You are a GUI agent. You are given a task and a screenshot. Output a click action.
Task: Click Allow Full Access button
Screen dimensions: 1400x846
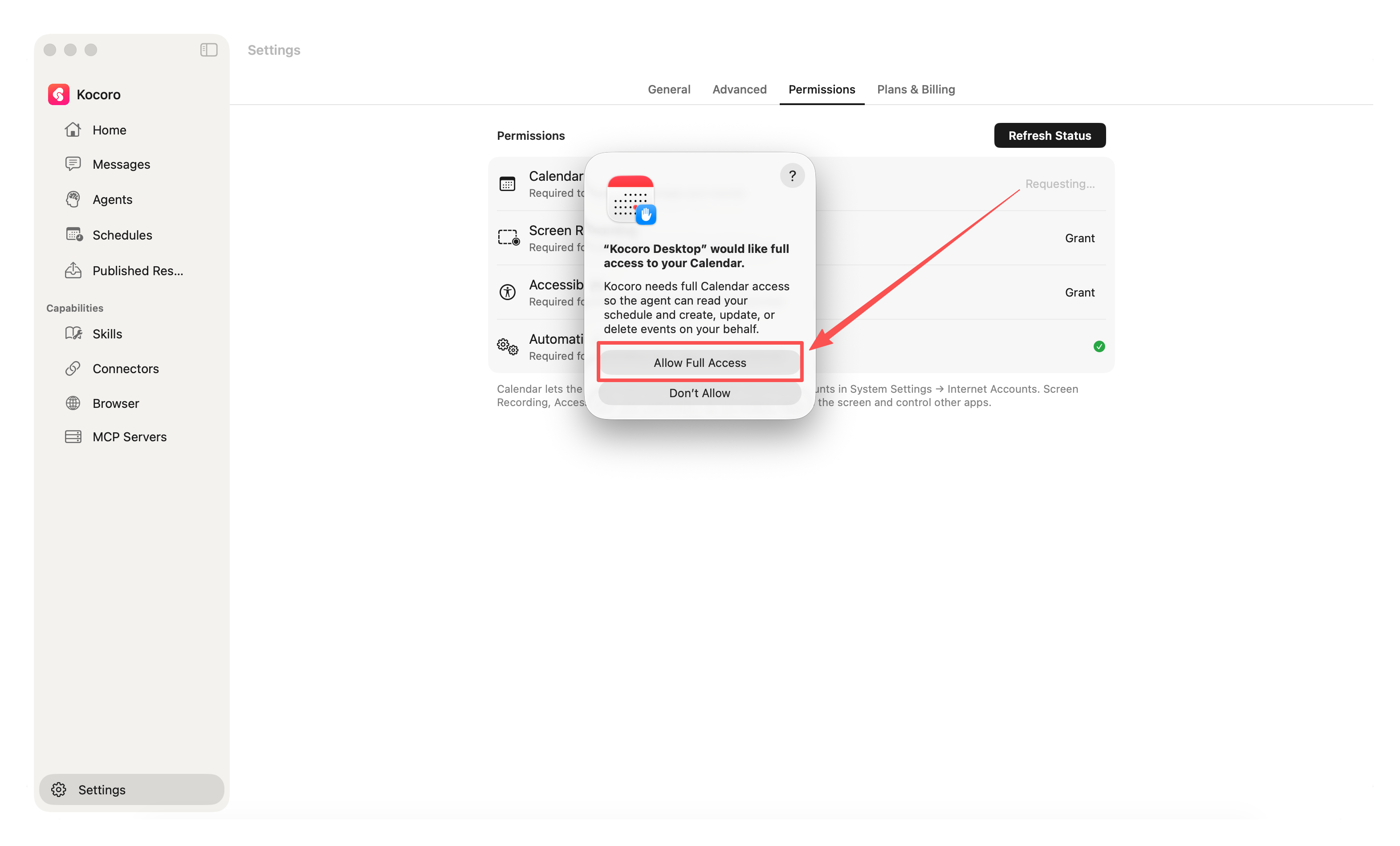point(700,362)
